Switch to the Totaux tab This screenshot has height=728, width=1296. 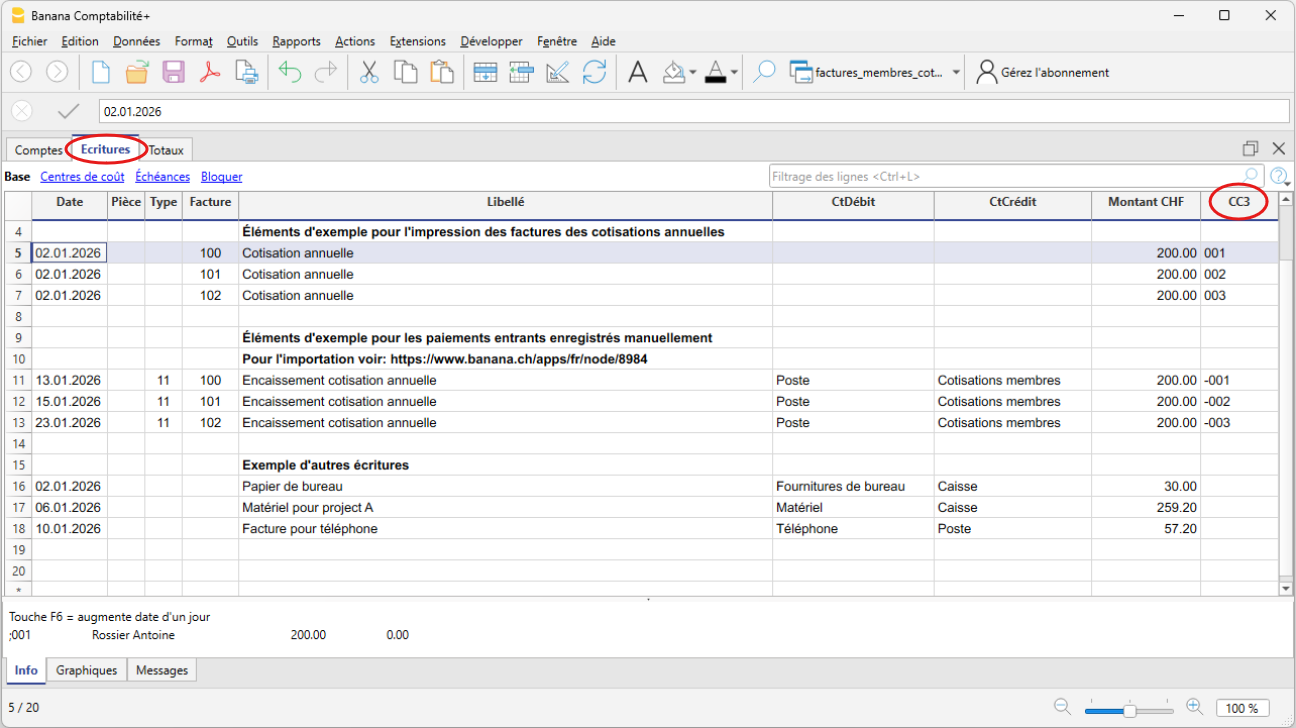coord(167,150)
